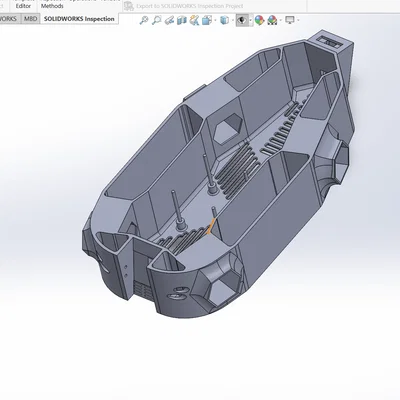
Task: Click the Zoom to Fit icon
Action: pyautogui.click(x=144, y=20)
